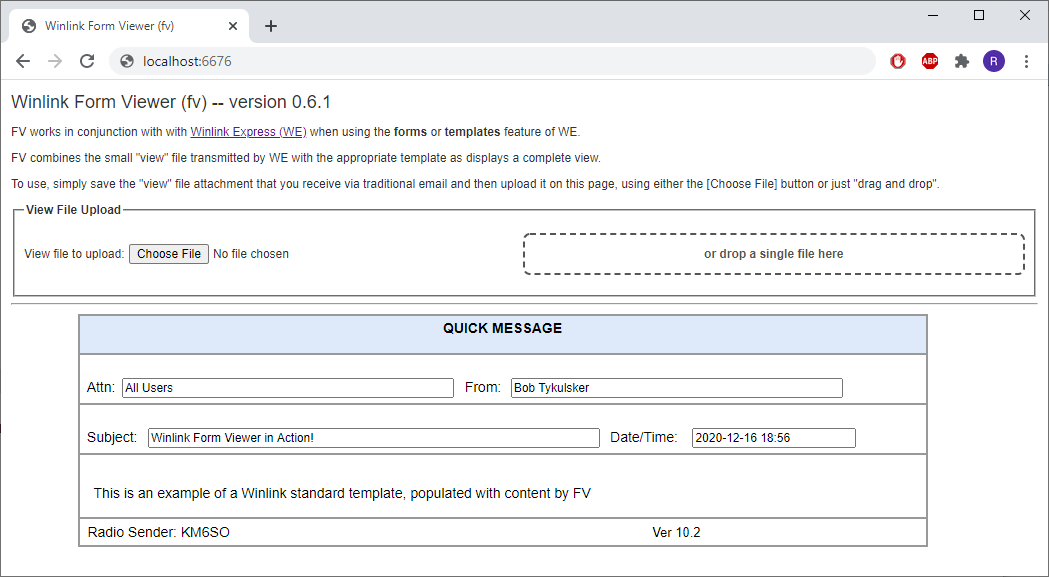Open a new browser tab with the plus button

click(270, 26)
